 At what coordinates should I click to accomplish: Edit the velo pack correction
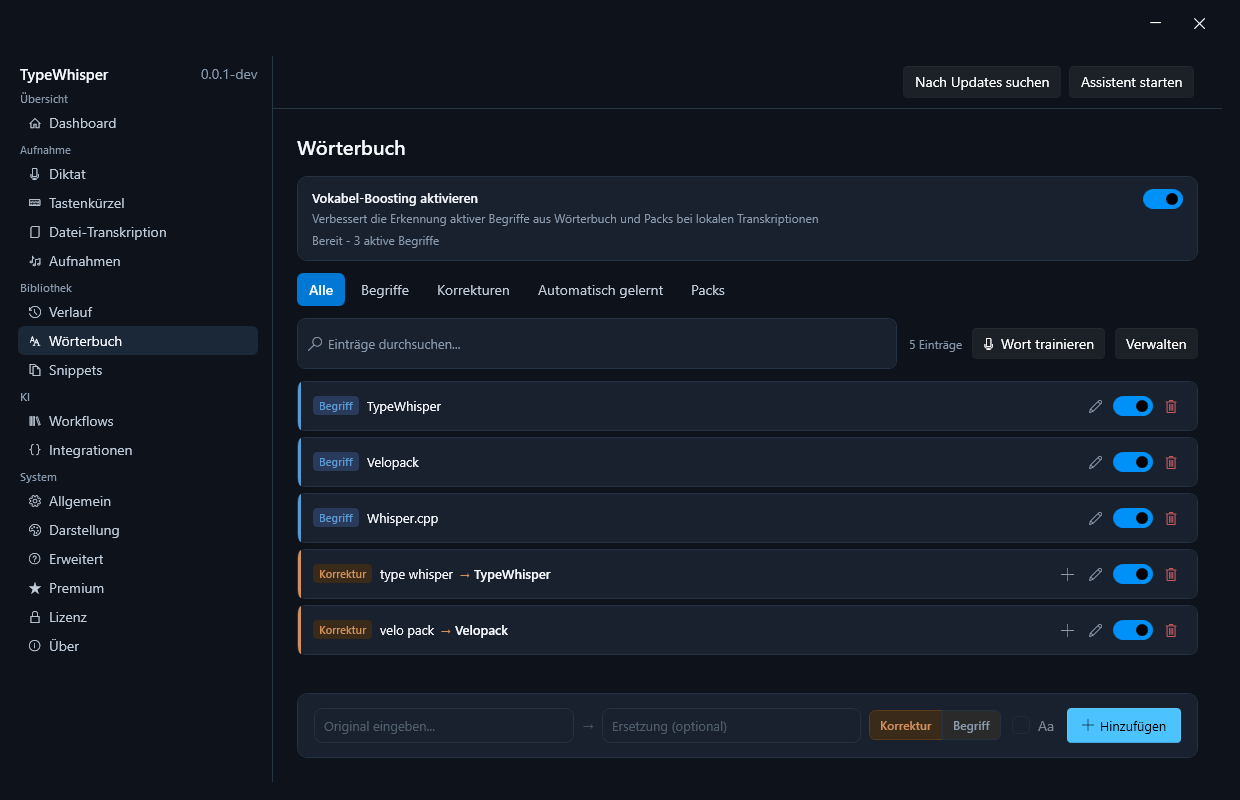1095,630
